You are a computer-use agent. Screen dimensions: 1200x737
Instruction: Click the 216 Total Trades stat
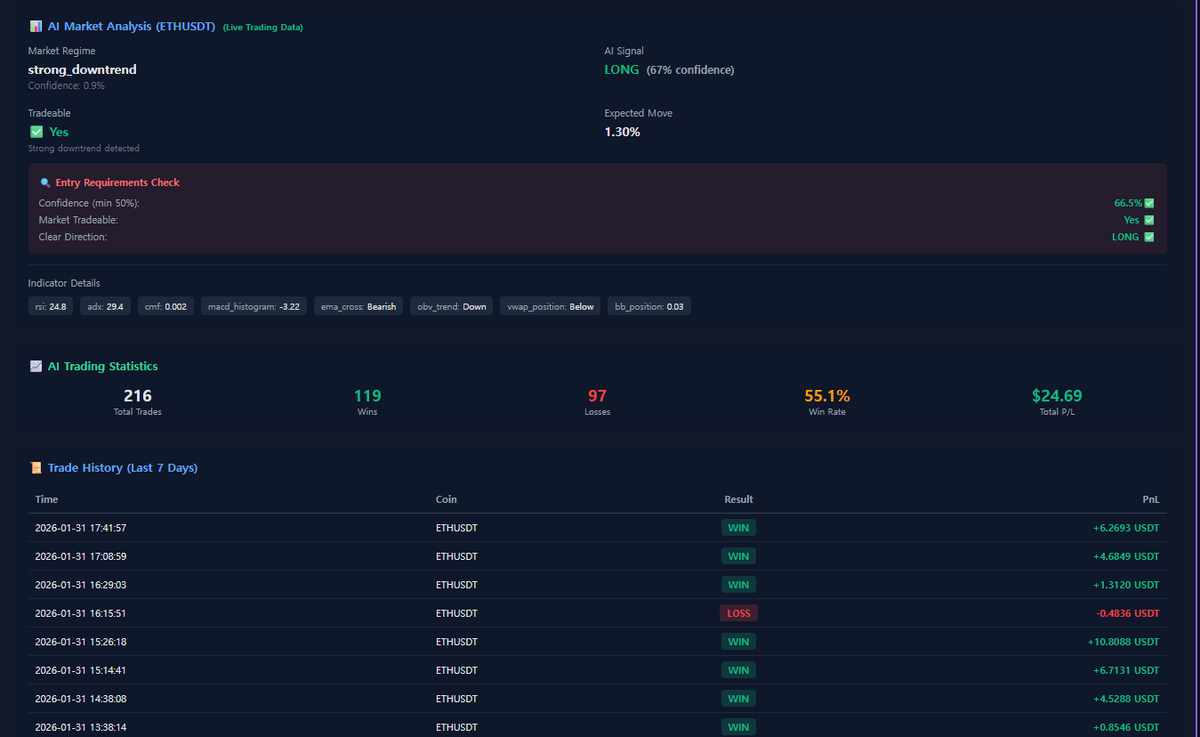click(x=138, y=401)
